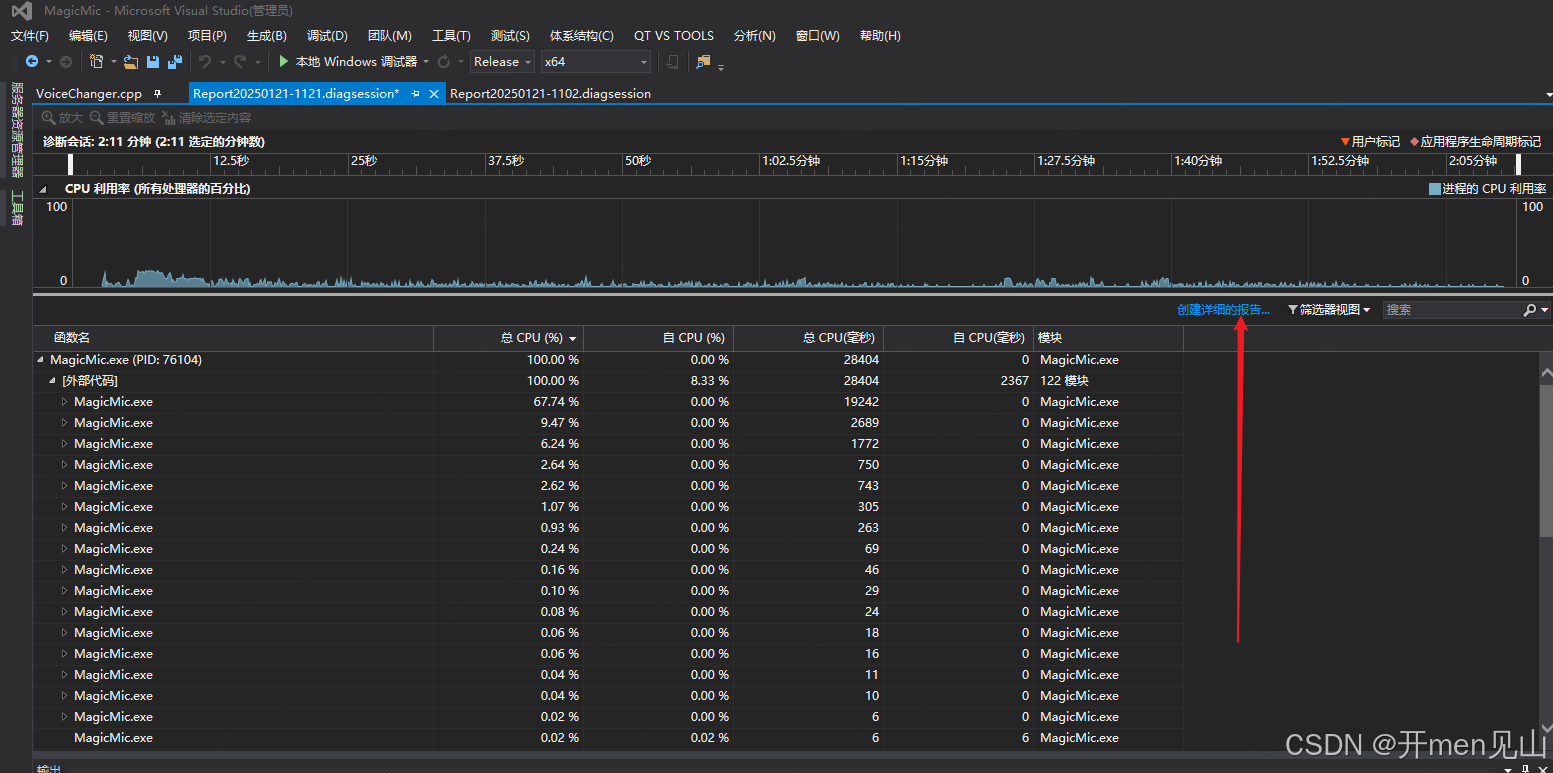Click the 应用程序生命周期标记 legend diamond
This screenshot has width=1553, height=773.
pyautogui.click(x=1414, y=142)
